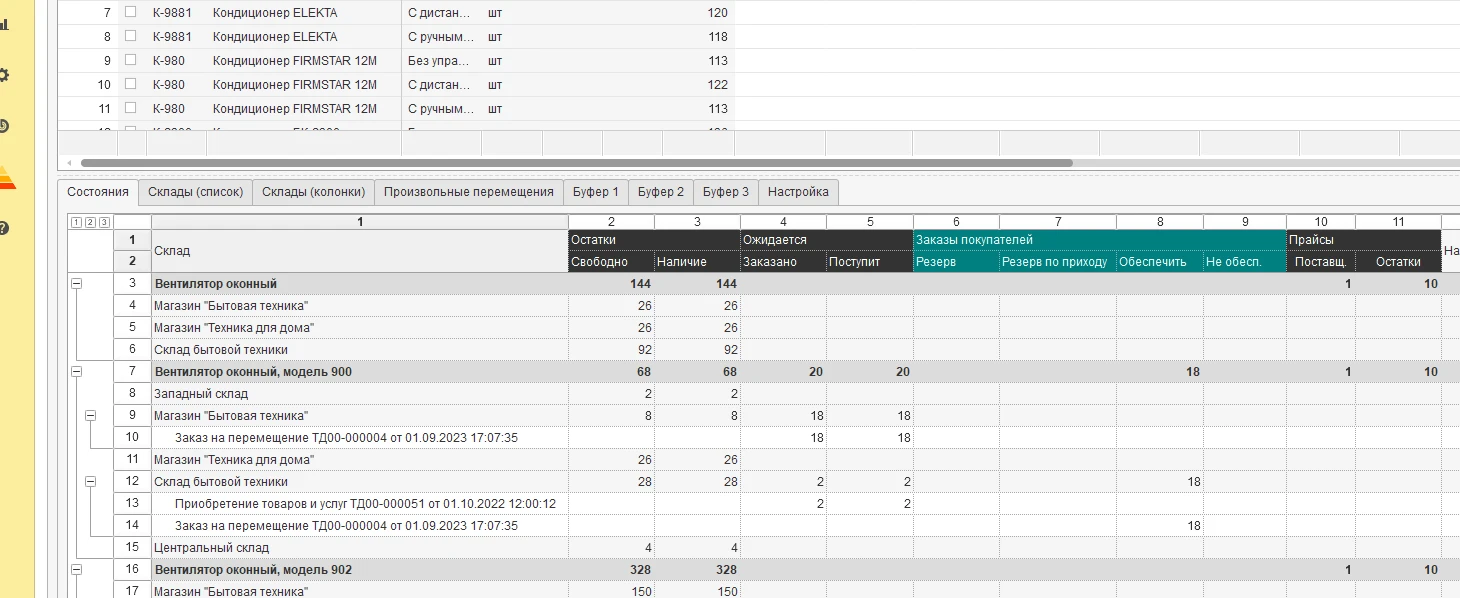1460x598 pixels.
Task: Collapse 'Склад бытовой техники' node with 28 in stock
Action: pos(91,482)
